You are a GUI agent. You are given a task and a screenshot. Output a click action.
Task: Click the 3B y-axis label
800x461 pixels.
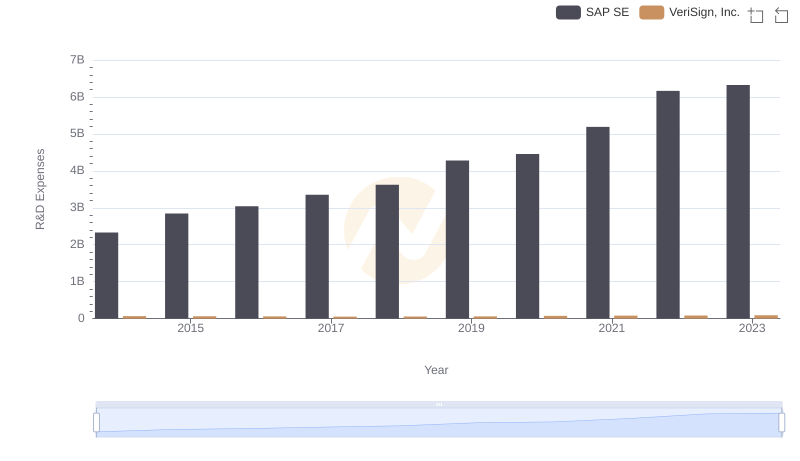(x=77, y=208)
